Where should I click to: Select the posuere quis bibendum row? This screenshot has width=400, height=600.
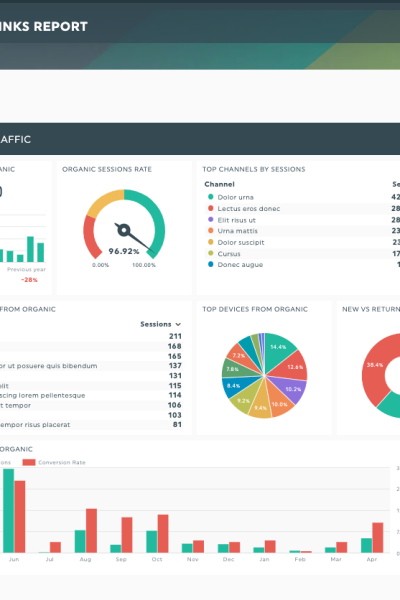(x=91, y=365)
